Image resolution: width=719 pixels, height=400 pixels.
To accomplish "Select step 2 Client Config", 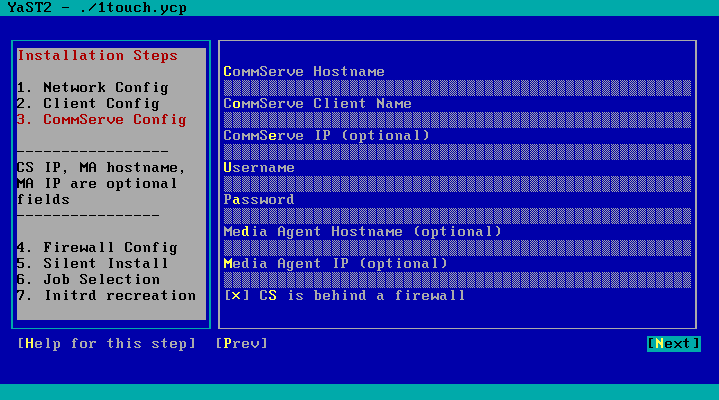I will click(88, 103).
